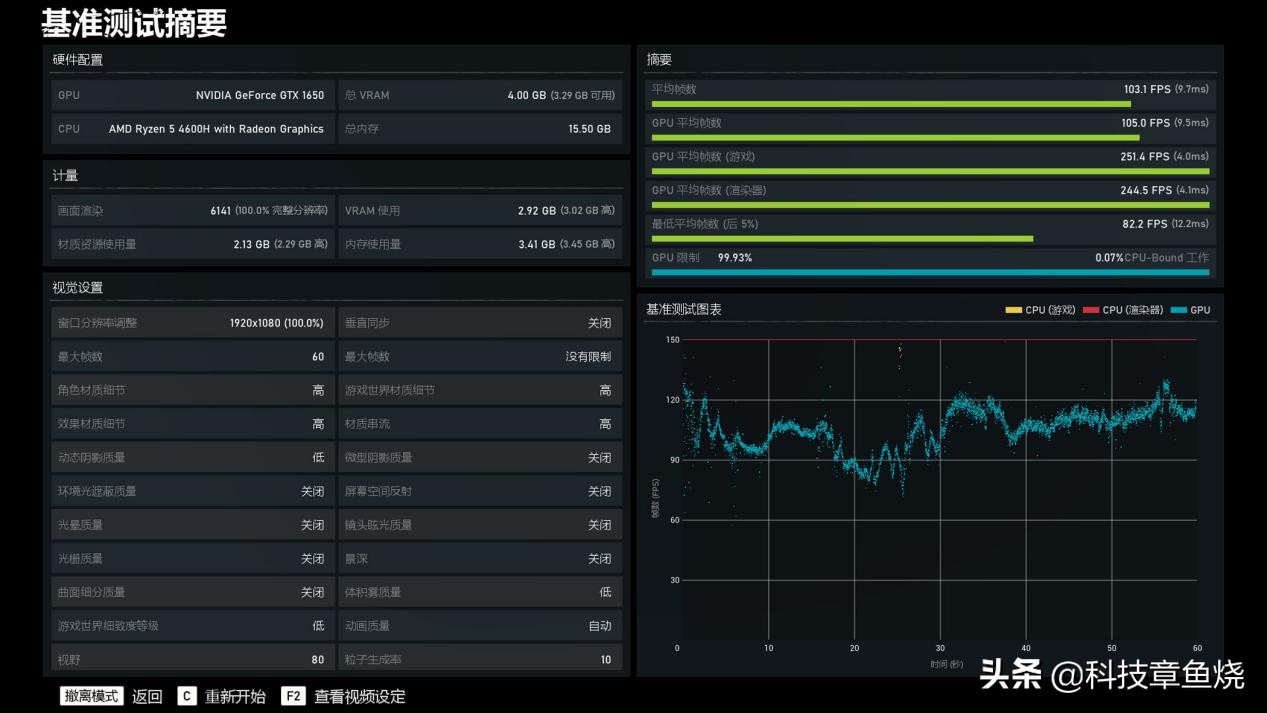1267x713 pixels.
Task: Click the C key icon
Action: coord(187,696)
